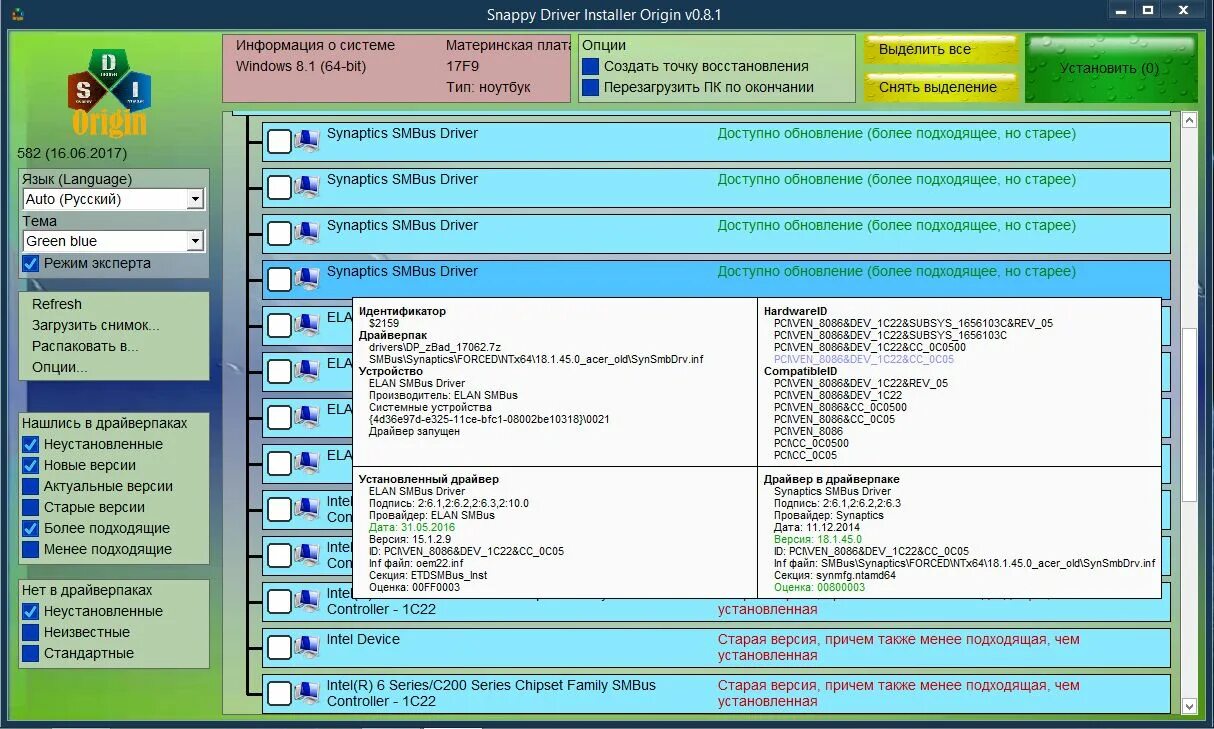Viewport: 1214px width, 729px height.
Task: Click the Снять выделение button
Action: pos(940,87)
